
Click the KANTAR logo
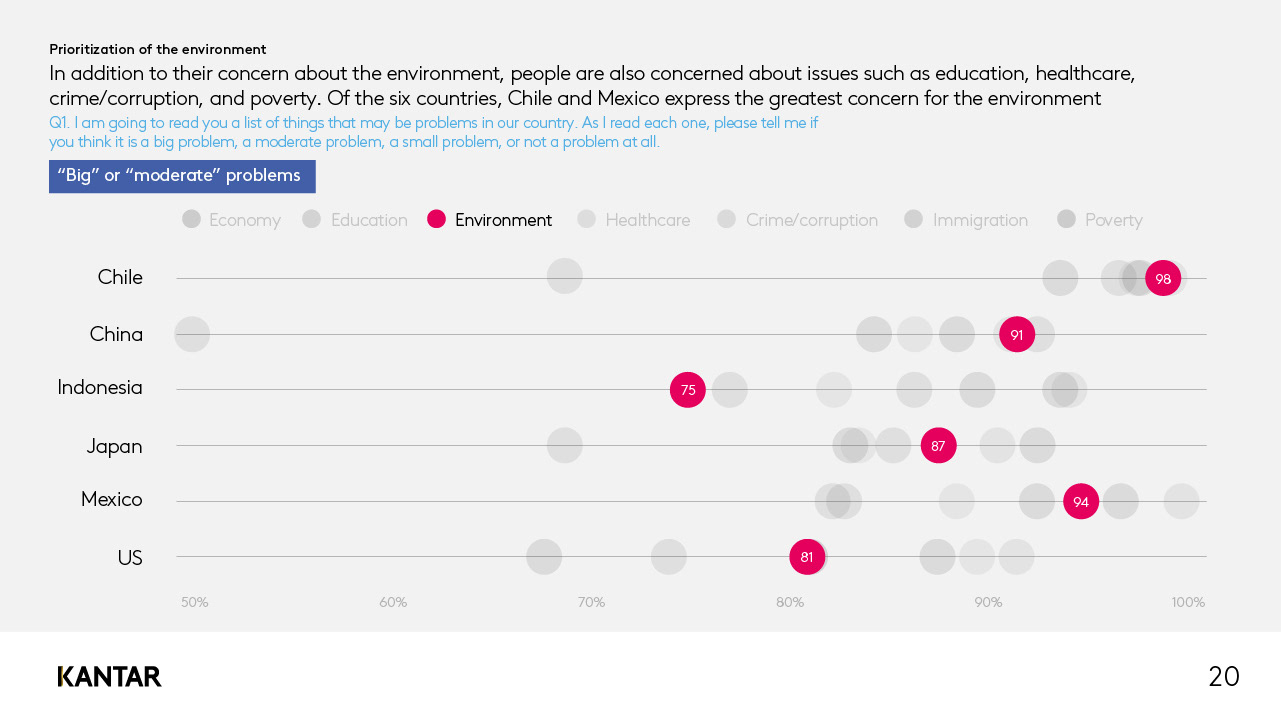click(109, 677)
